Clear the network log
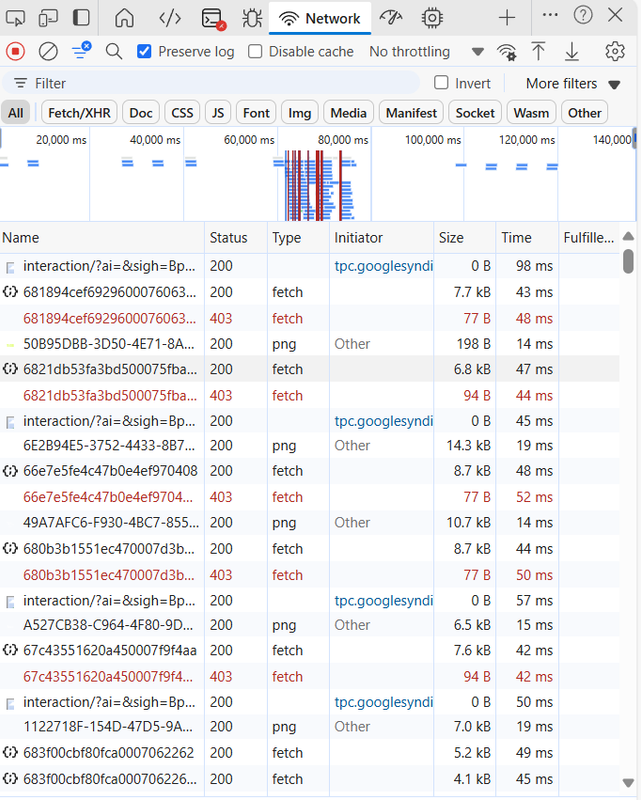641x800 pixels. (48, 52)
